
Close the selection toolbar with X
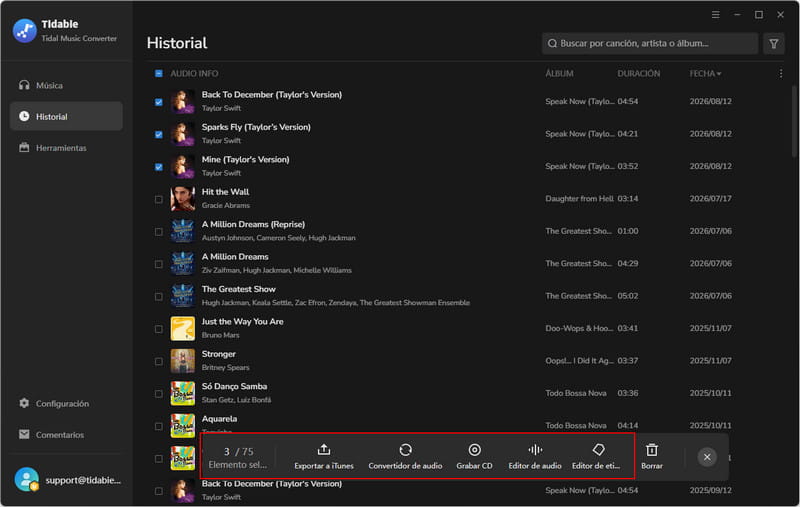coord(707,457)
